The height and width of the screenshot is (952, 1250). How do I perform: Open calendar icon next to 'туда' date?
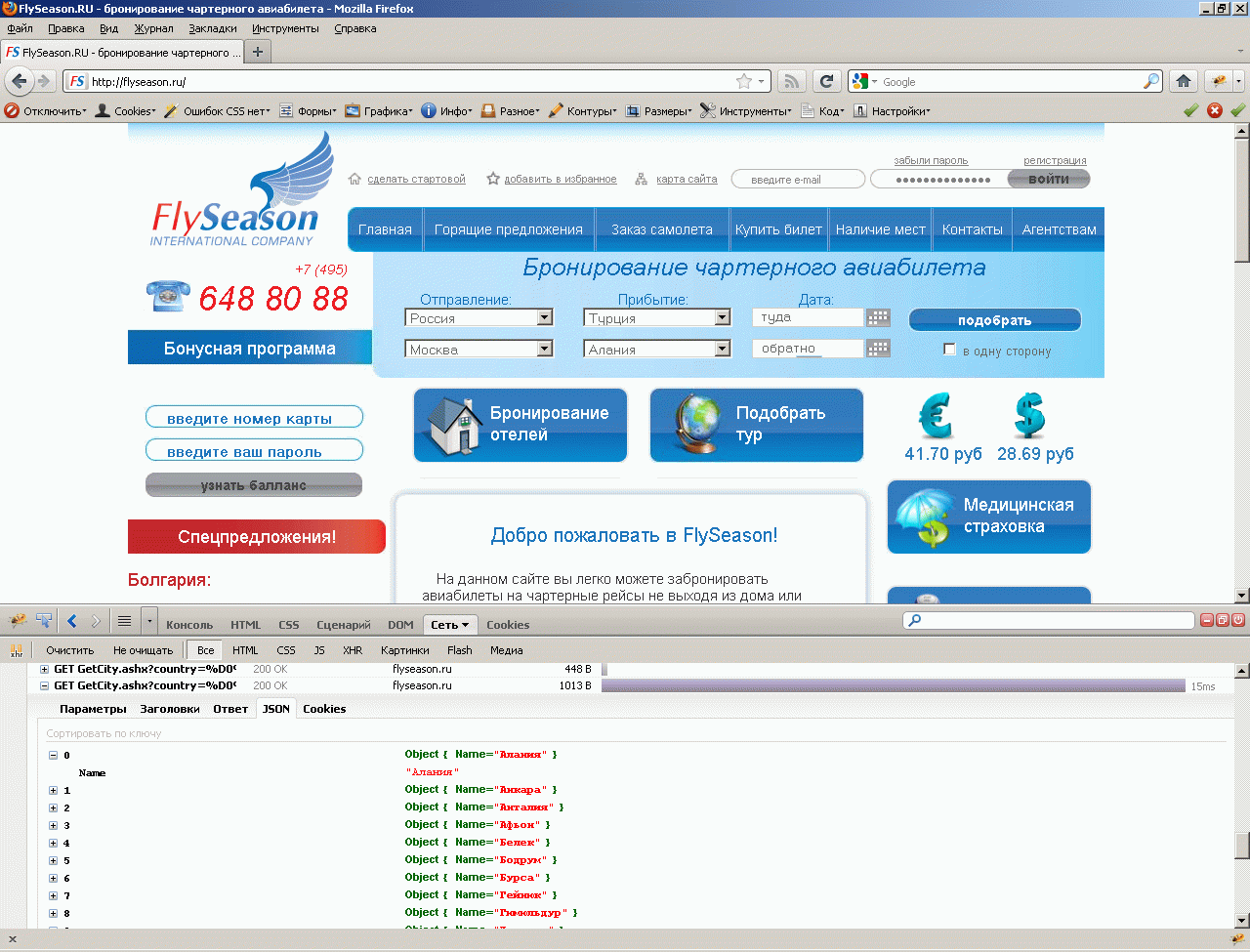(878, 317)
